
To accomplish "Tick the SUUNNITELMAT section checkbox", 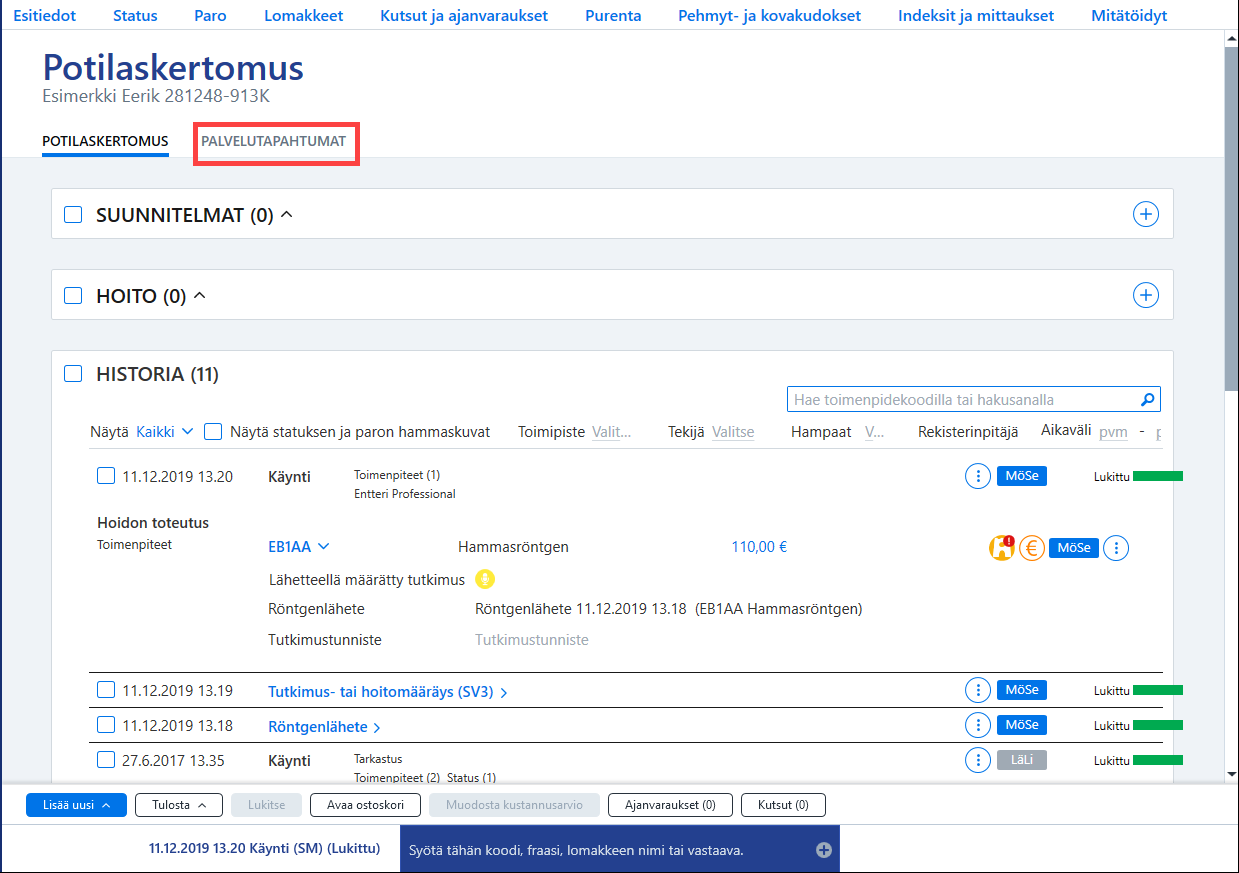I will (x=73, y=214).
